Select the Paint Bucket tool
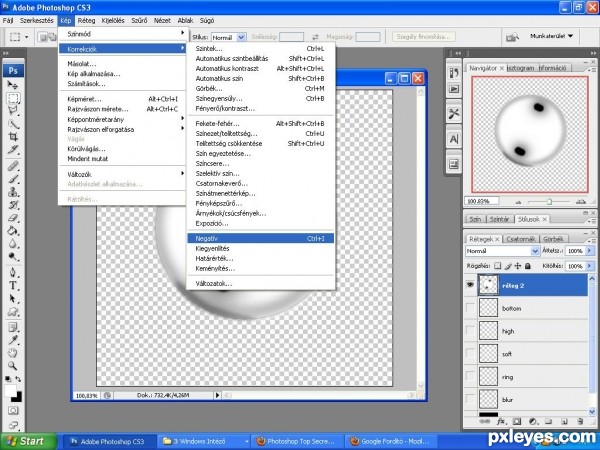This screenshot has width=600, height=450. click(x=13, y=231)
